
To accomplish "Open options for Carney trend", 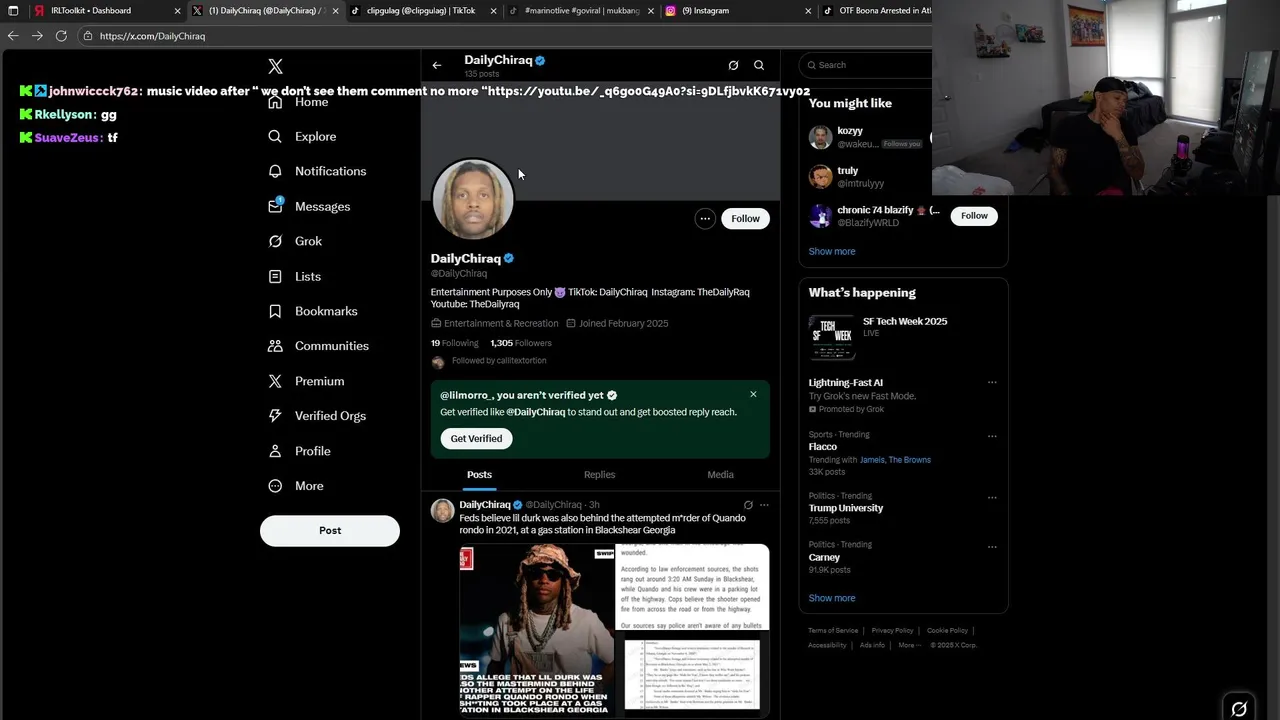I will pos(992,546).
